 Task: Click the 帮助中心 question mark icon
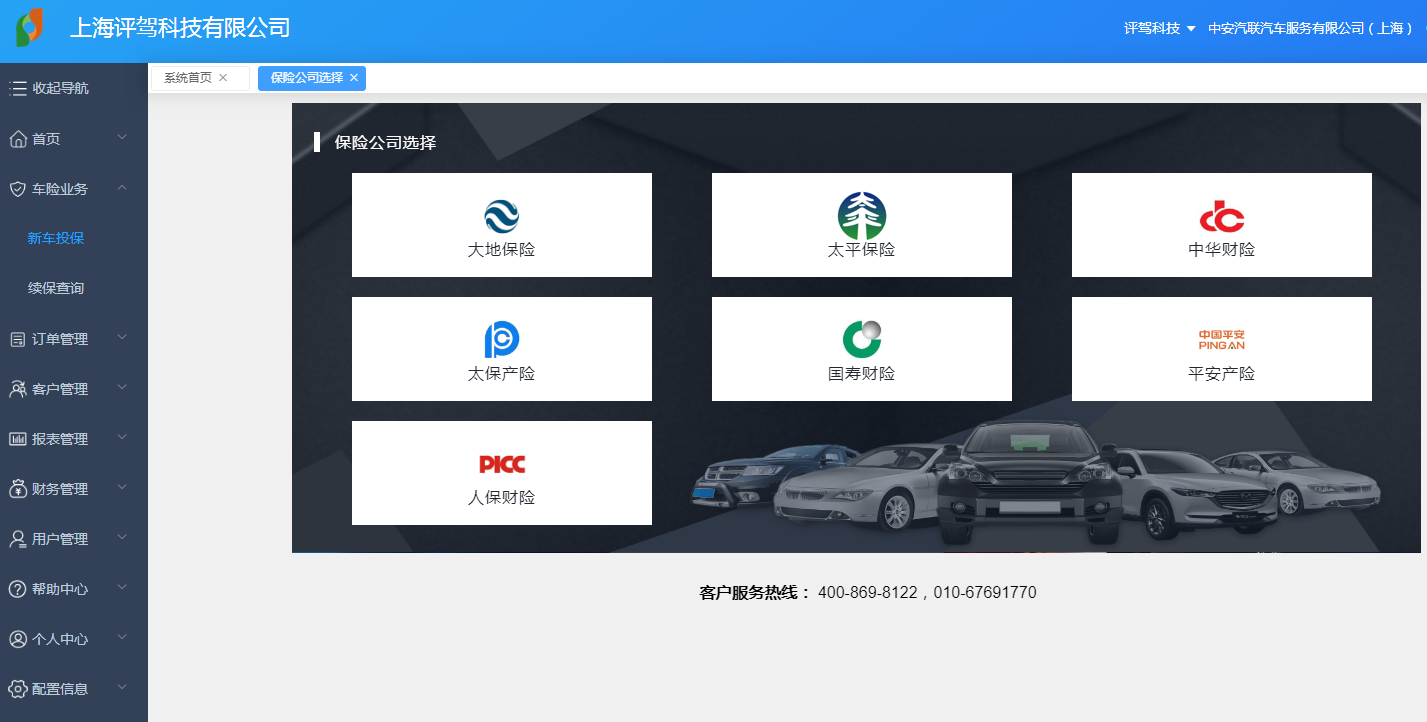point(18,589)
